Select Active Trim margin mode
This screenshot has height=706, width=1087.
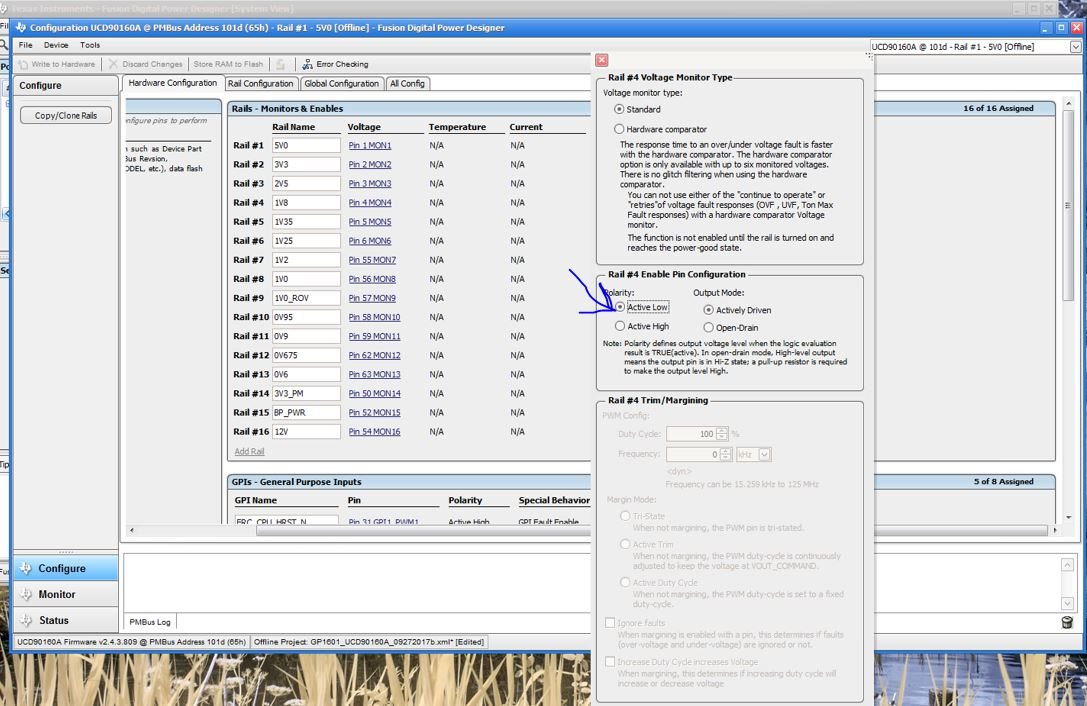tap(625, 544)
